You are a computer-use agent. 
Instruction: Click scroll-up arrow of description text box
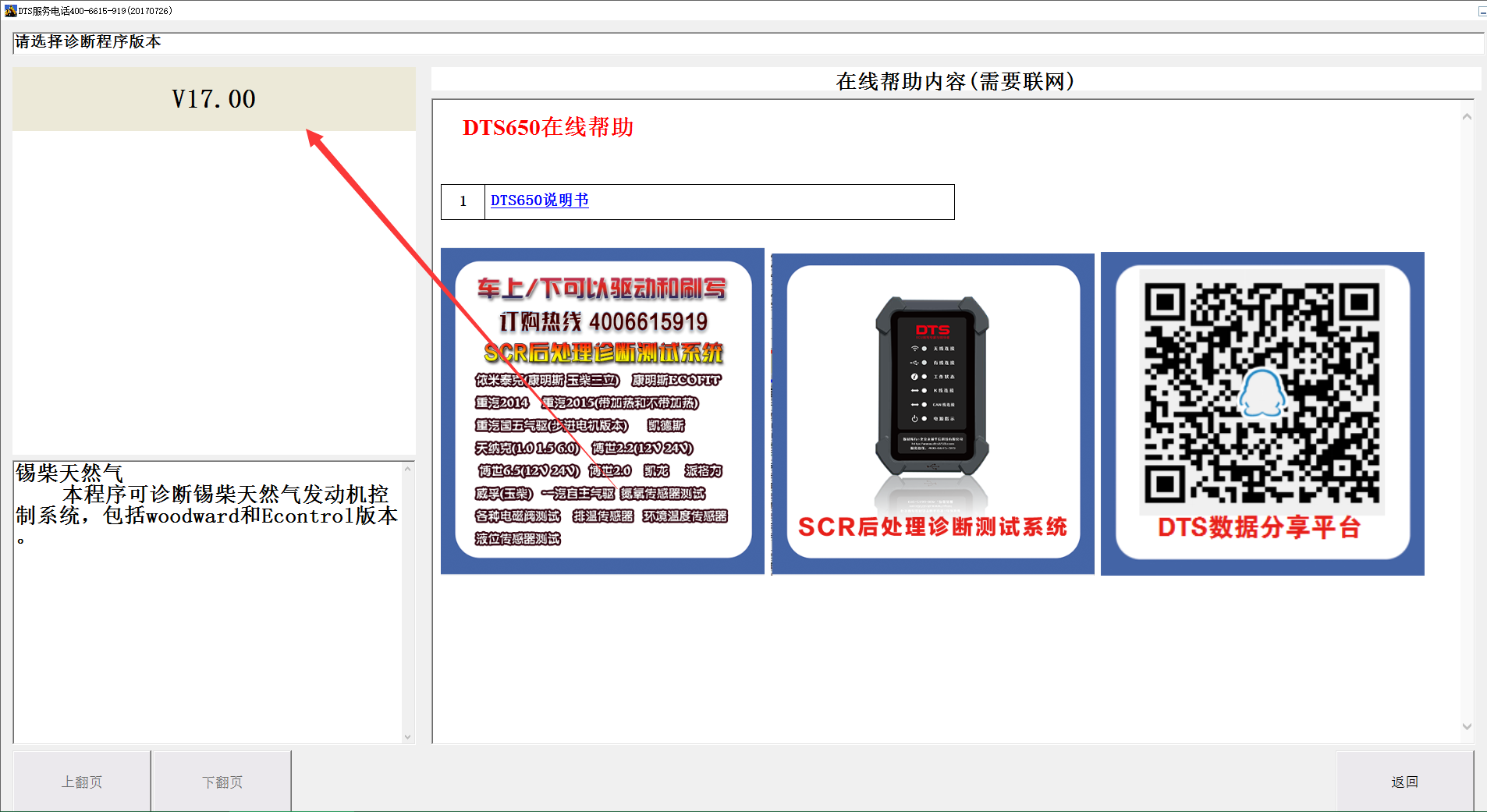(x=407, y=469)
